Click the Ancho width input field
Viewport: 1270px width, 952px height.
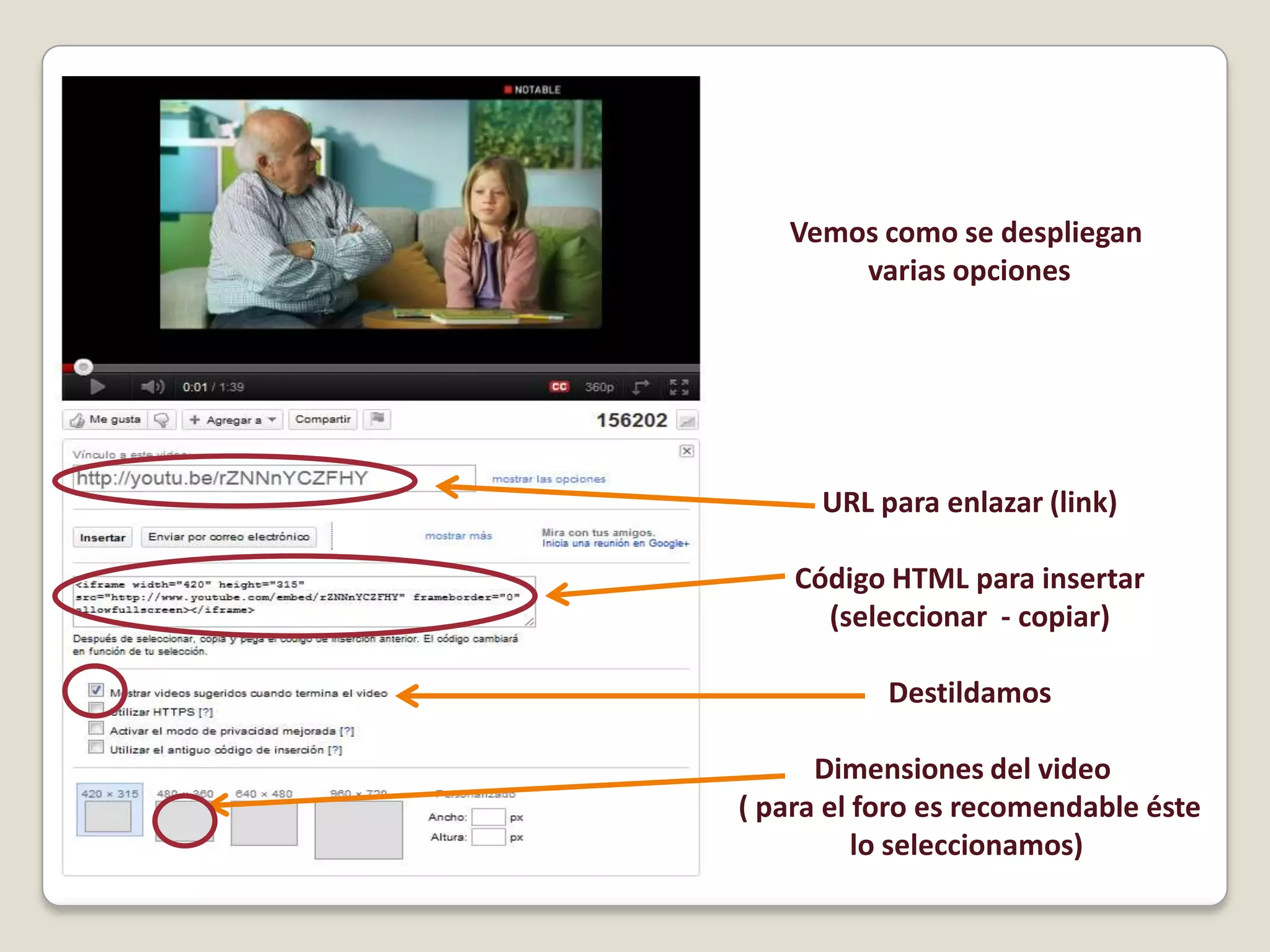489,818
